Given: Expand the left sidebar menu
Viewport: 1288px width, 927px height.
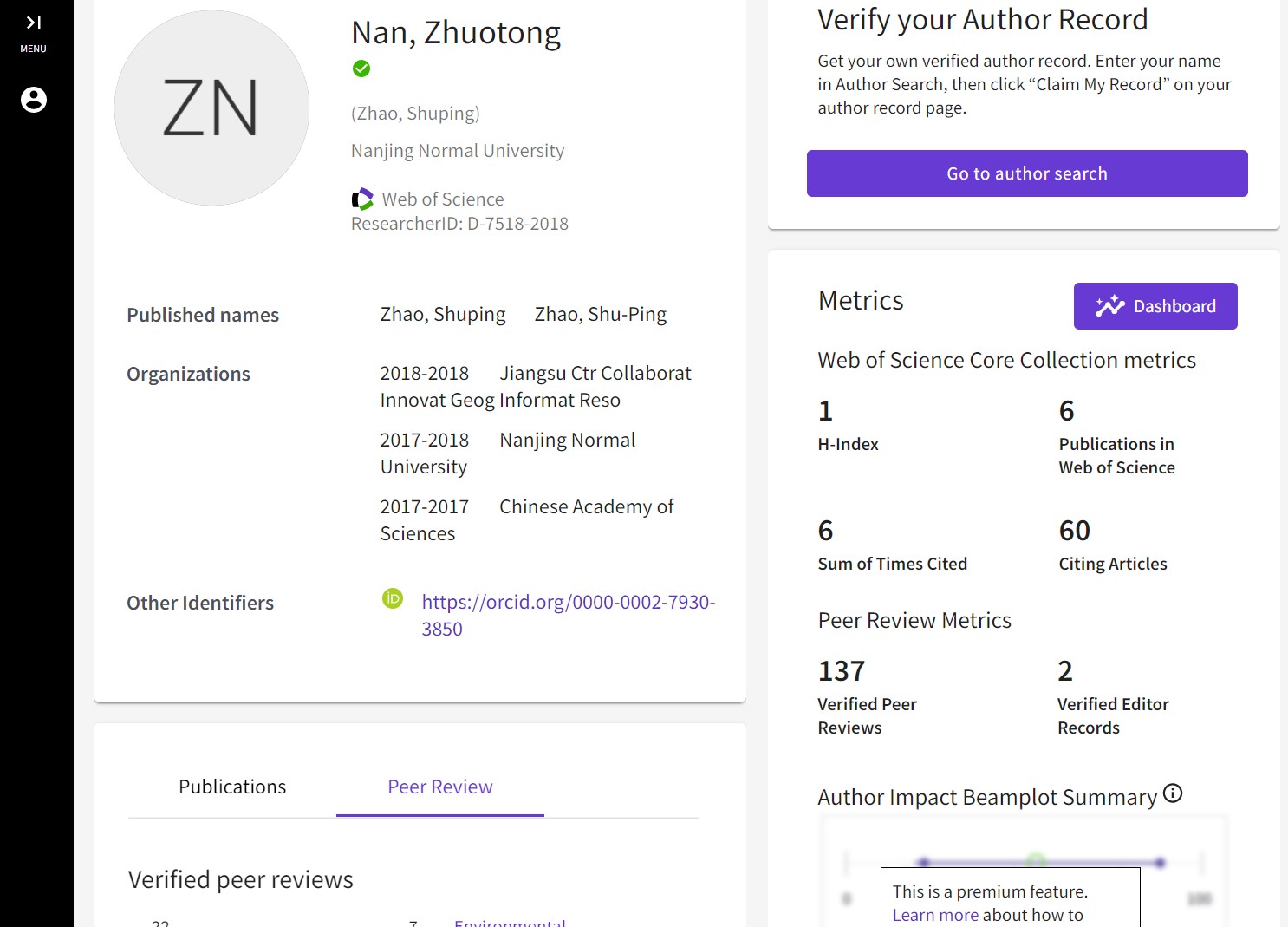Looking at the screenshot, I should (33, 31).
